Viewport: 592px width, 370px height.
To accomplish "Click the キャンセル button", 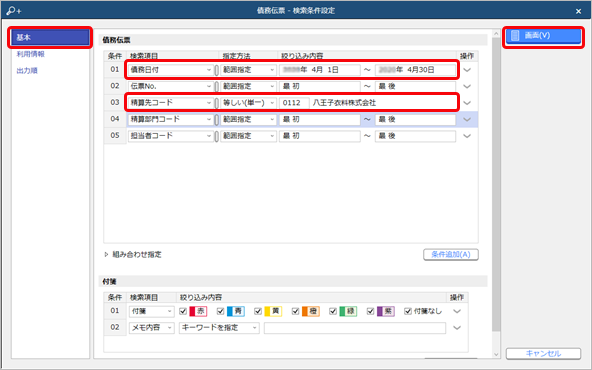I will pyautogui.click(x=543, y=353).
